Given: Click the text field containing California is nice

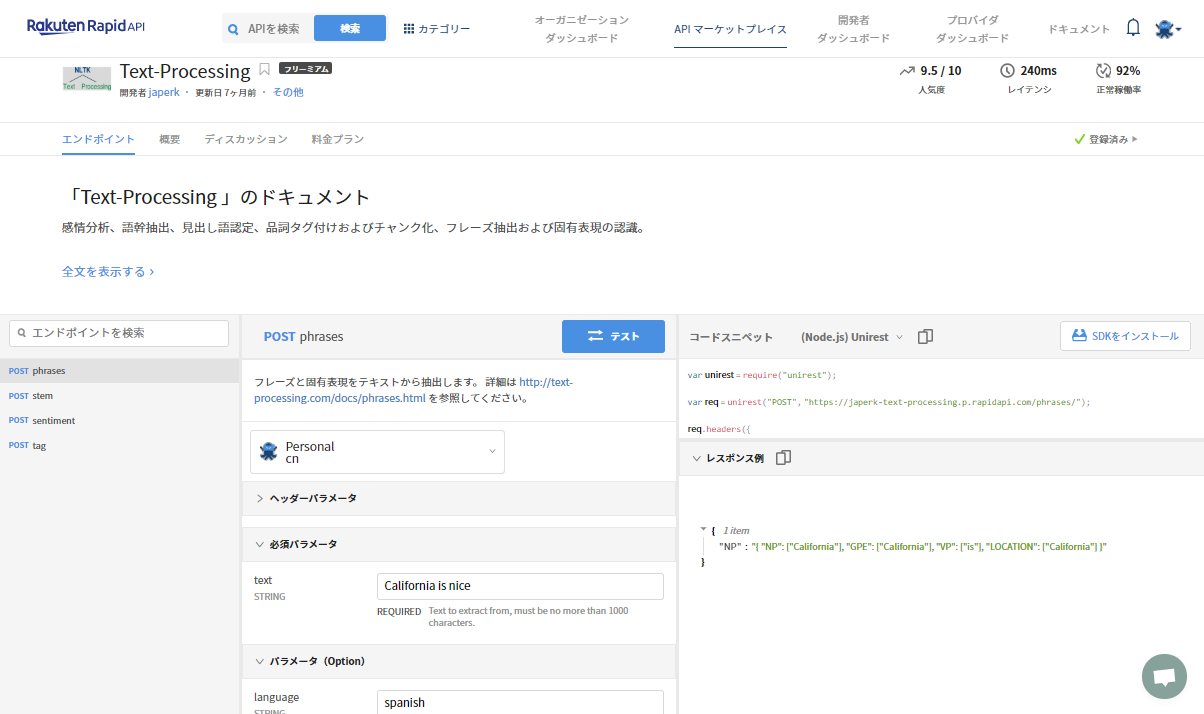Looking at the screenshot, I should pos(520,586).
